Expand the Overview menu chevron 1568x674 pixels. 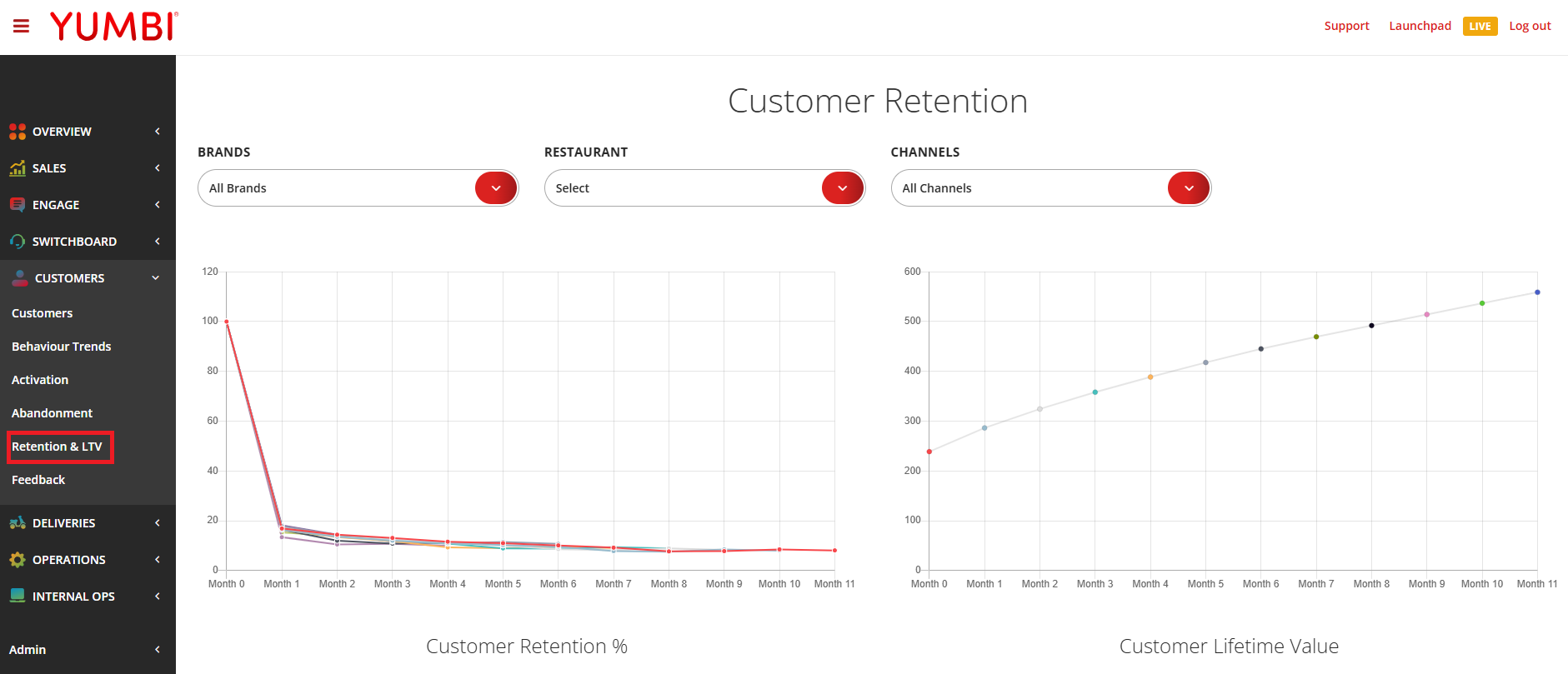coord(157,132)
